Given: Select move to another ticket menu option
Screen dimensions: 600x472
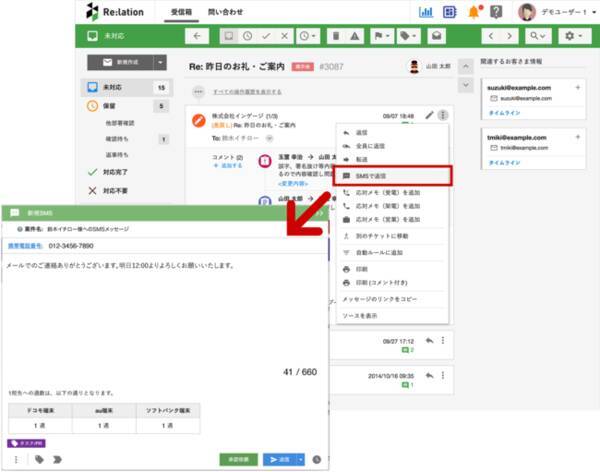Looking at the screenshot, I should (x=392, y=236).
